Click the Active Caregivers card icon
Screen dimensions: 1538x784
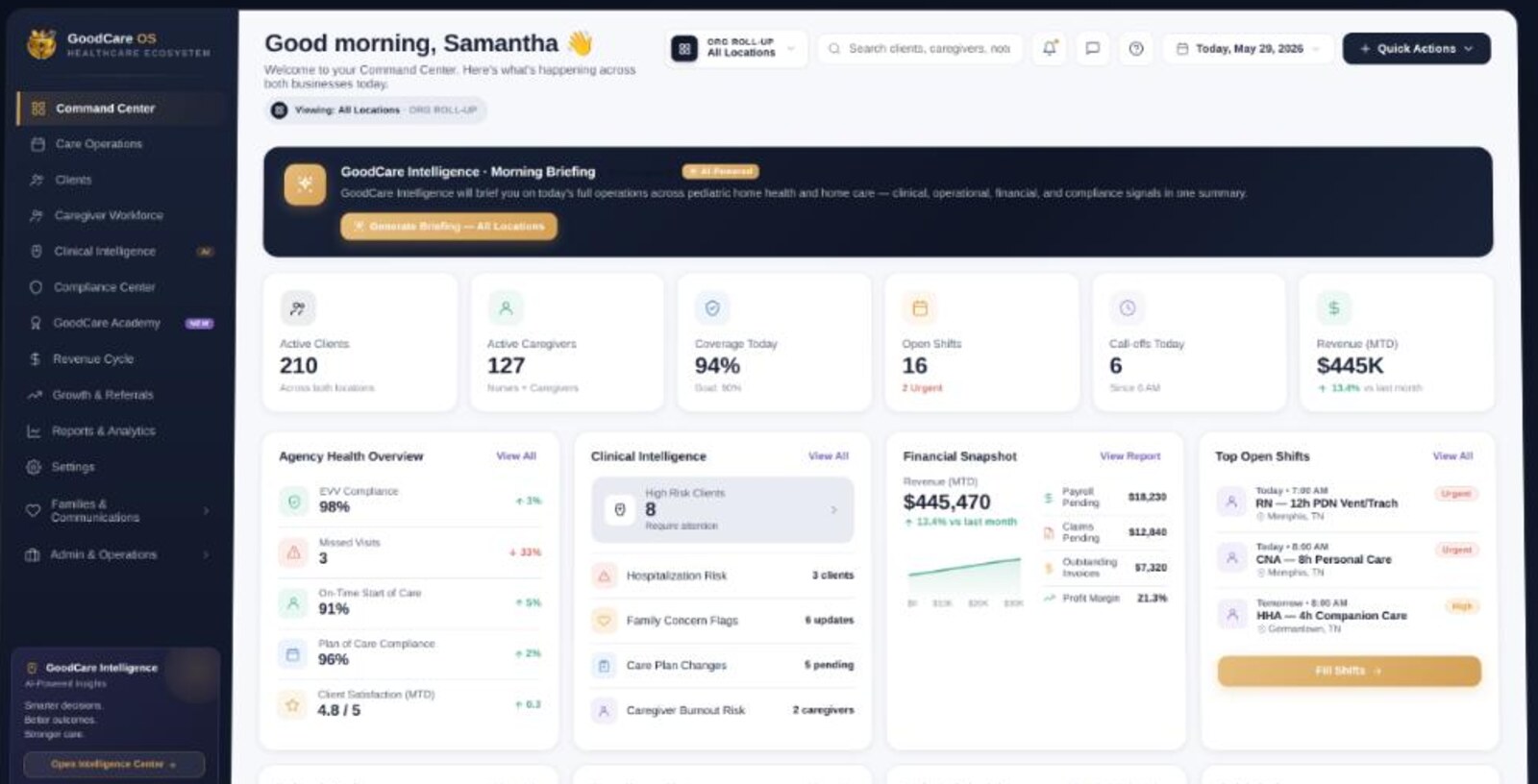[506, 308]
